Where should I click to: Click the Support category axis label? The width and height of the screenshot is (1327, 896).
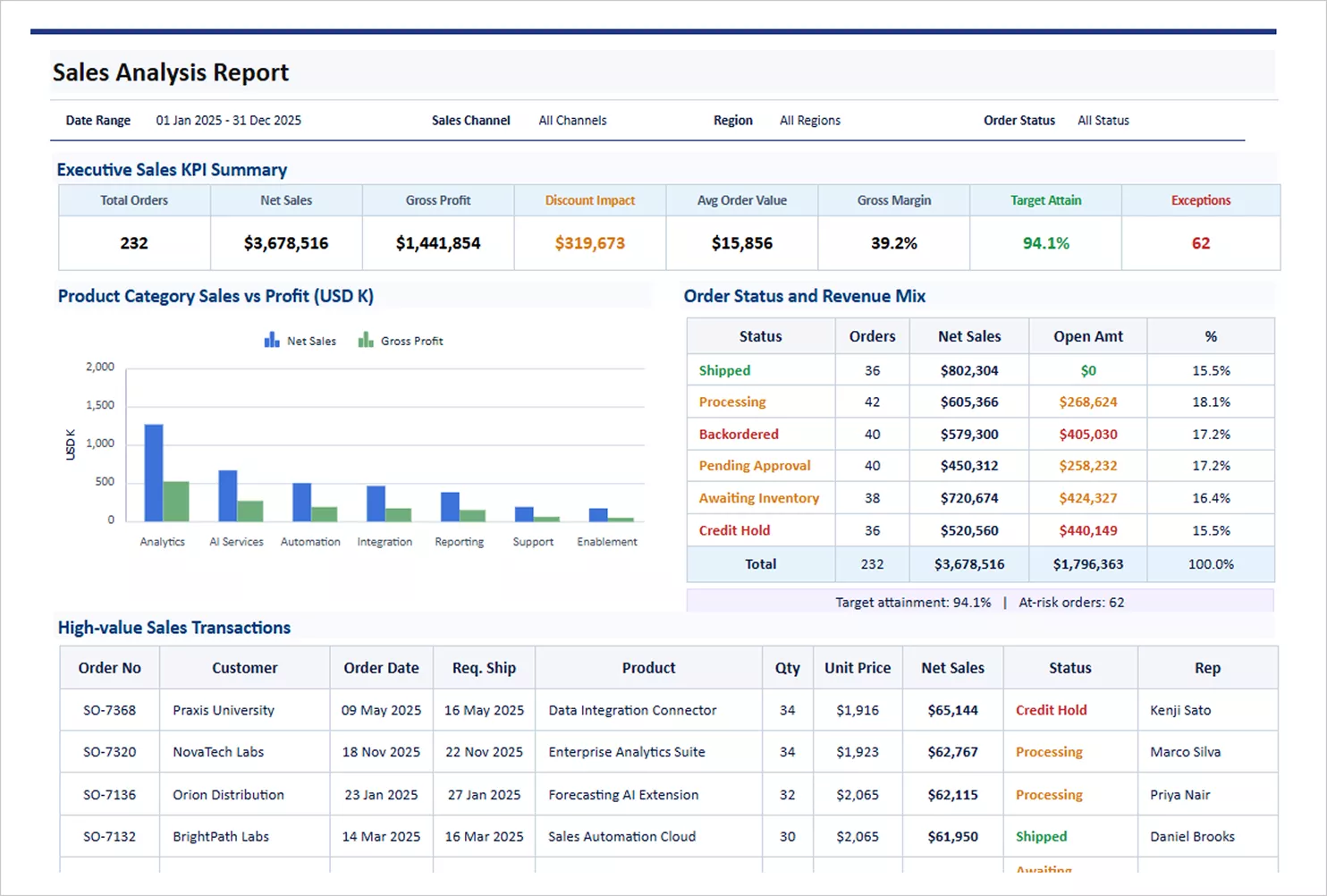tap(533, 542)
